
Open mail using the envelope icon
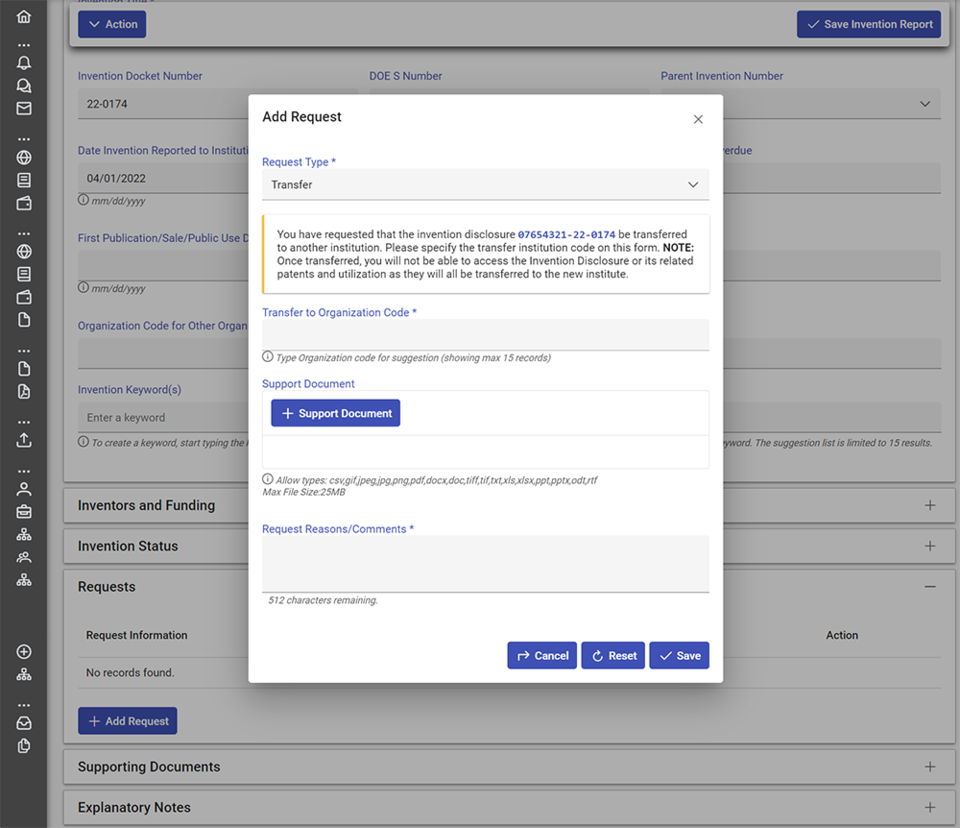click(24, 108)
